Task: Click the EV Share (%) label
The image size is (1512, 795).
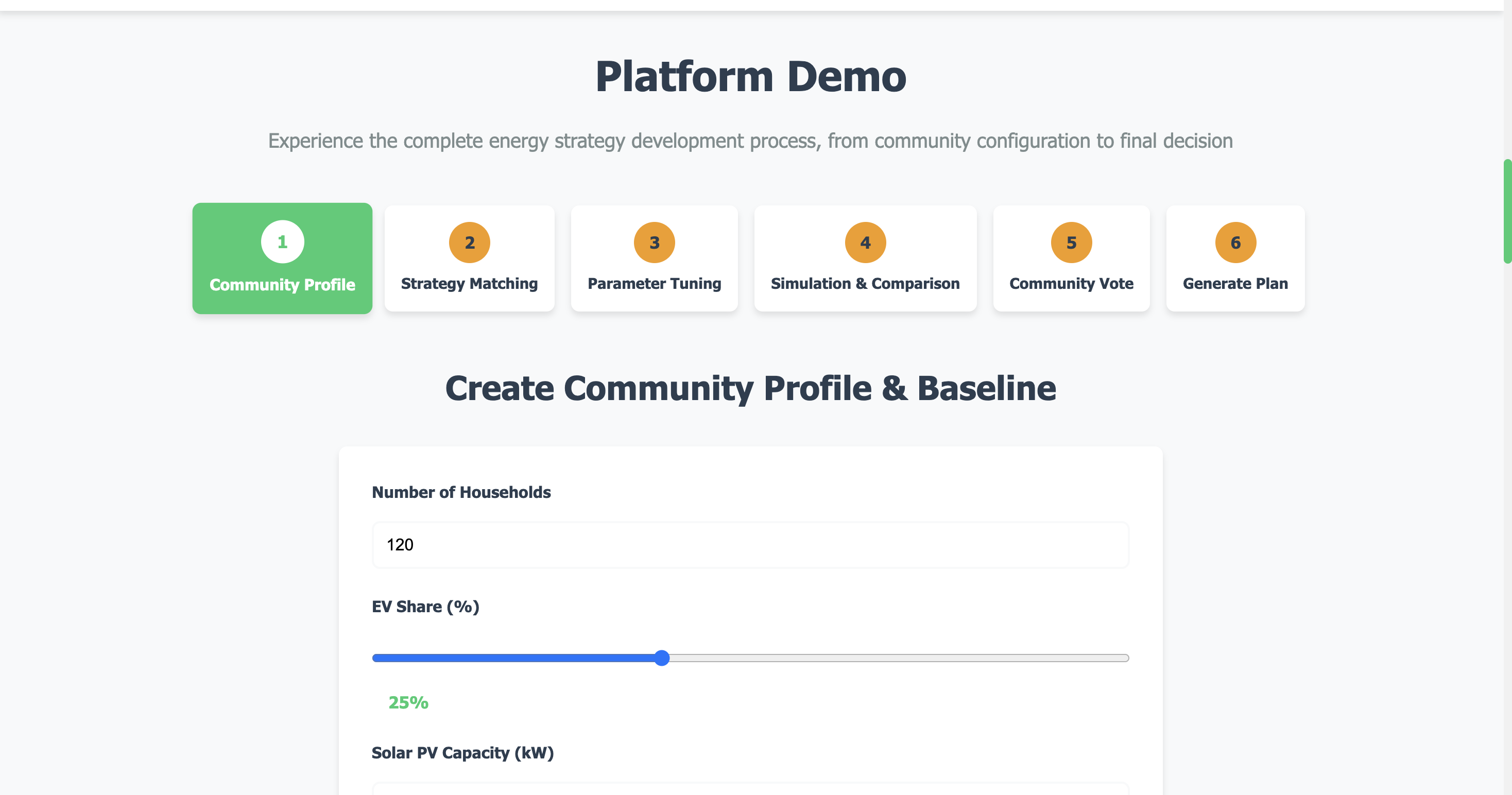Action: (x=425, y=607)
